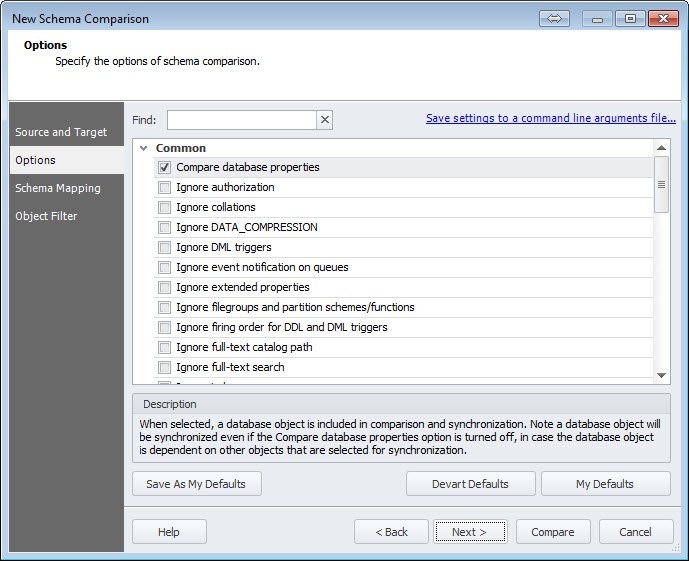Collapse the Common options group
Viewport: 689px width, 561px height.
[x=143, y=148]
